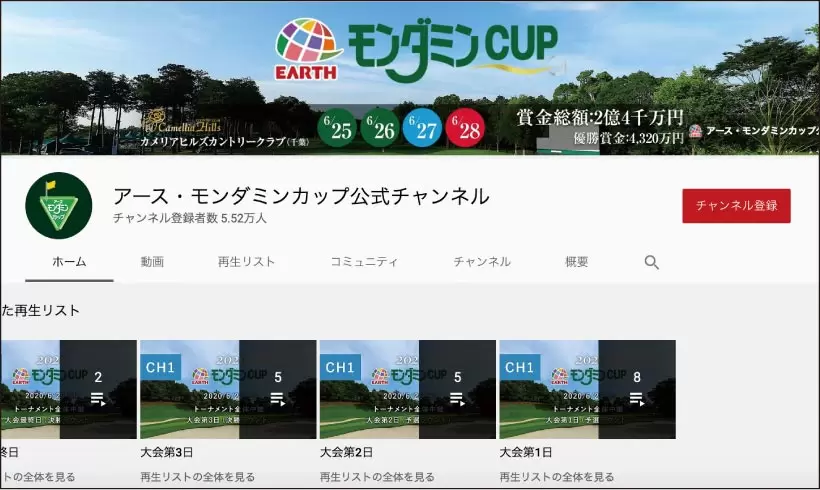The image size is (820, 490).
Task: Click the green 6/25 date circle
Action: 336,128
